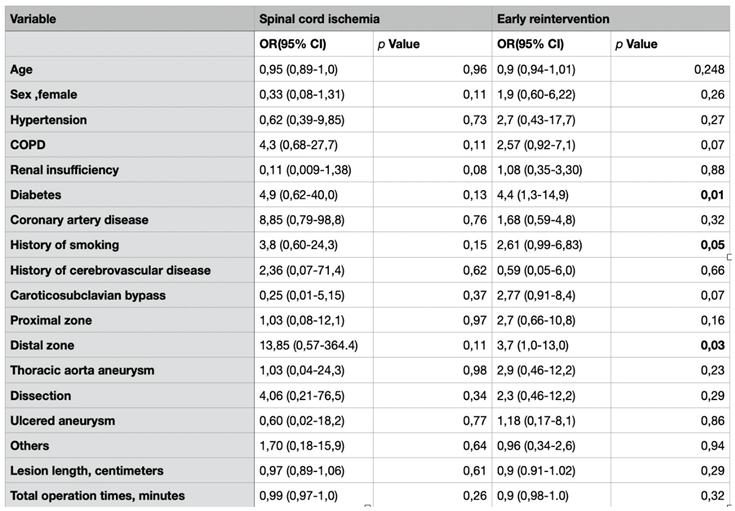Select the Thoracic aorta aneurysm cell
735x511 pixels.
click(82, 370)
